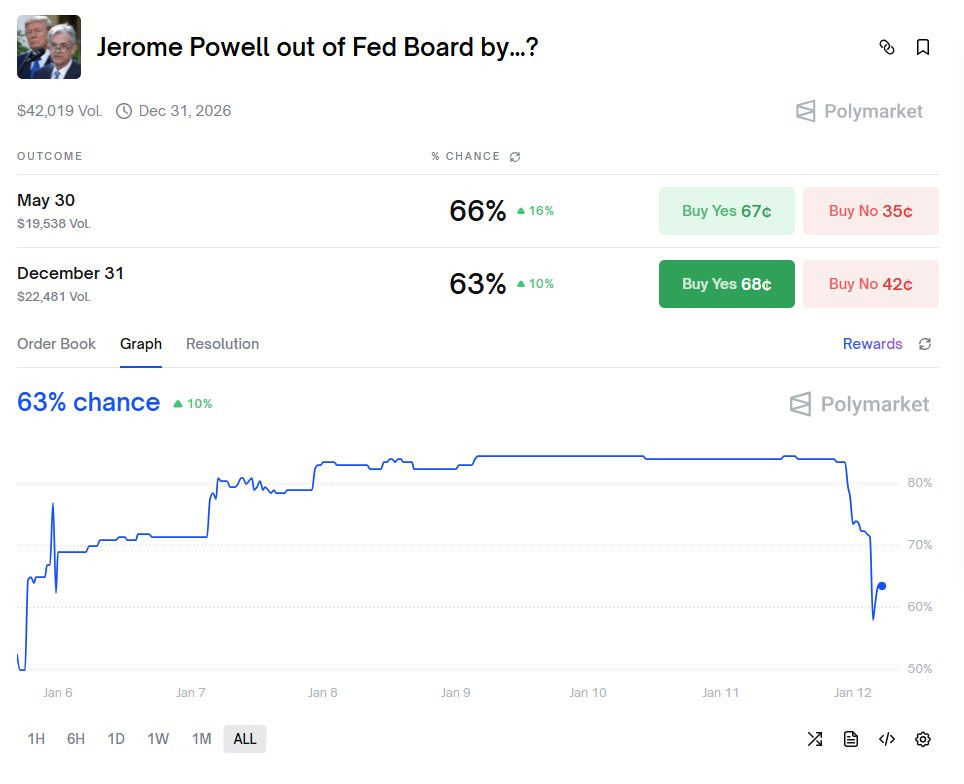Switch chart to 1W range
The height and width of the screenshot is (784, 964).
pos(158,739)
